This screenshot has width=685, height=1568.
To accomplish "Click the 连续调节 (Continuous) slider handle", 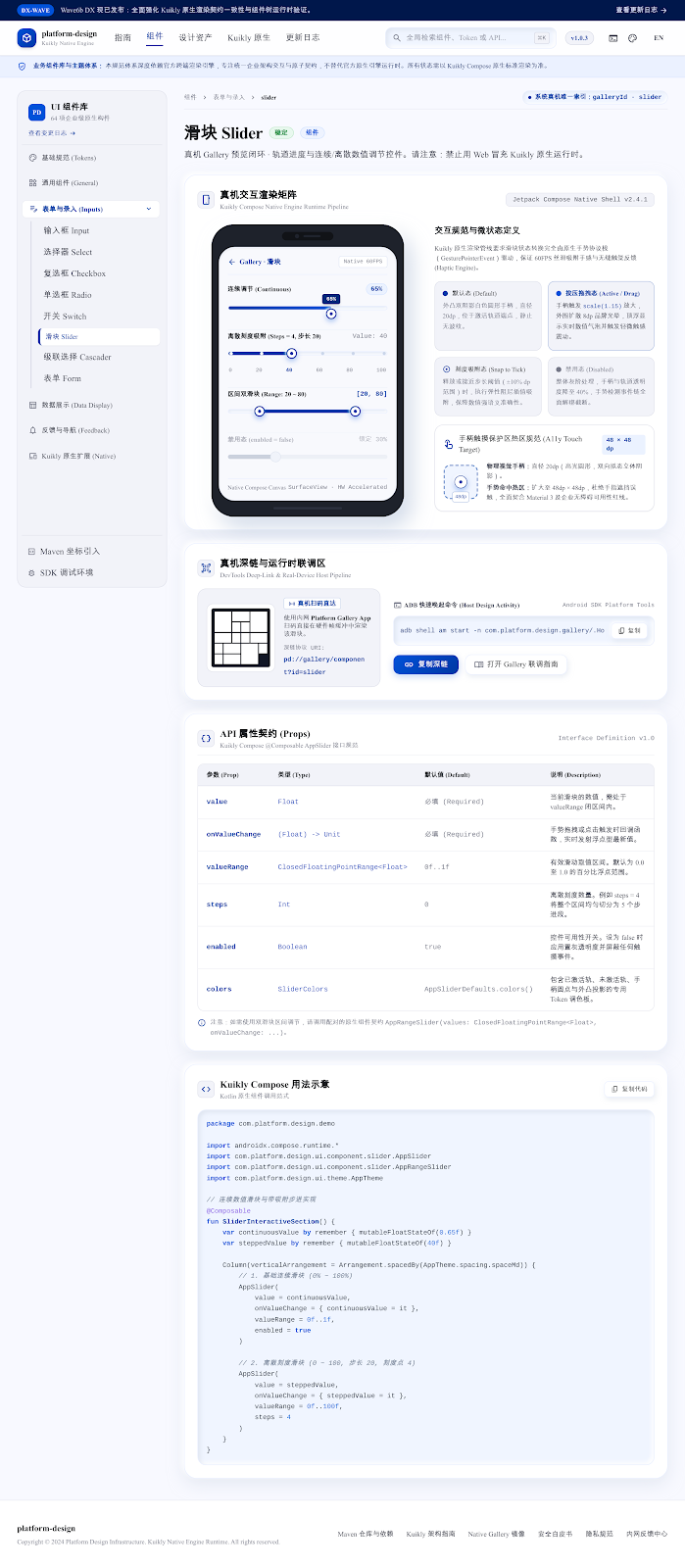I will tap(331, 314).
